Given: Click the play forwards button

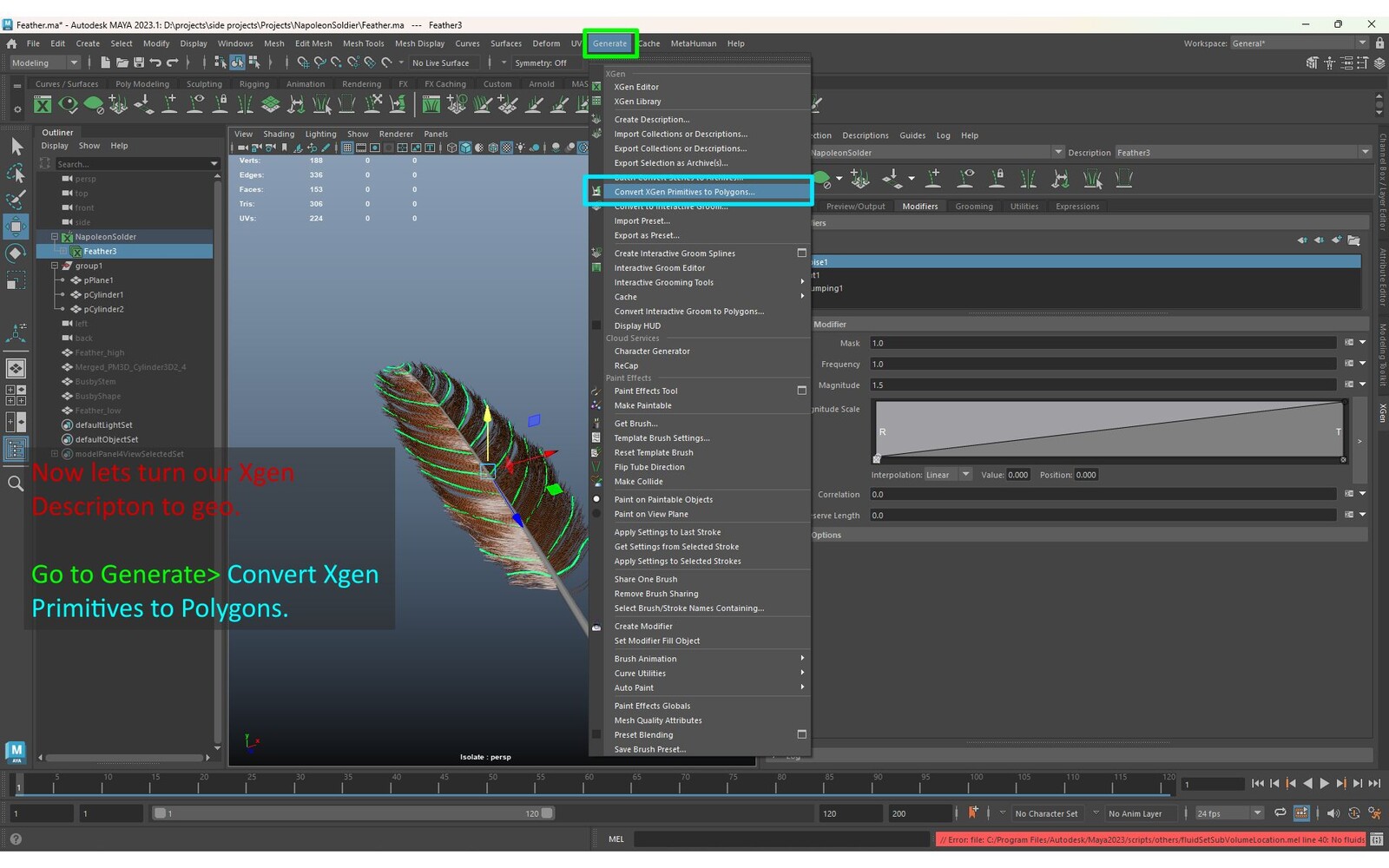Looking at the screenshot, I should 1325,784.
